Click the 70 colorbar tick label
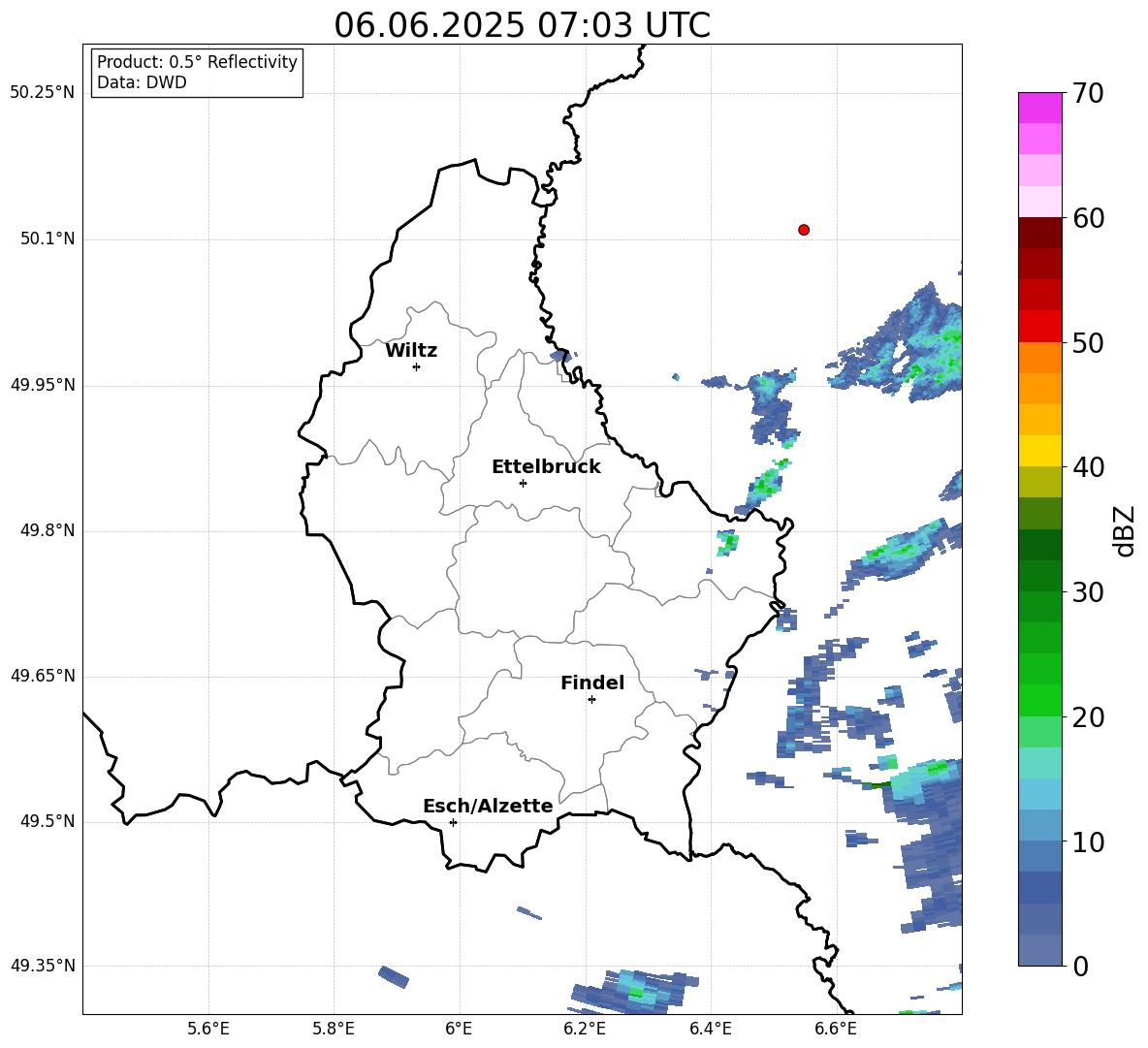This screenshot has height=1048, width=1148. pos(1089,93)
